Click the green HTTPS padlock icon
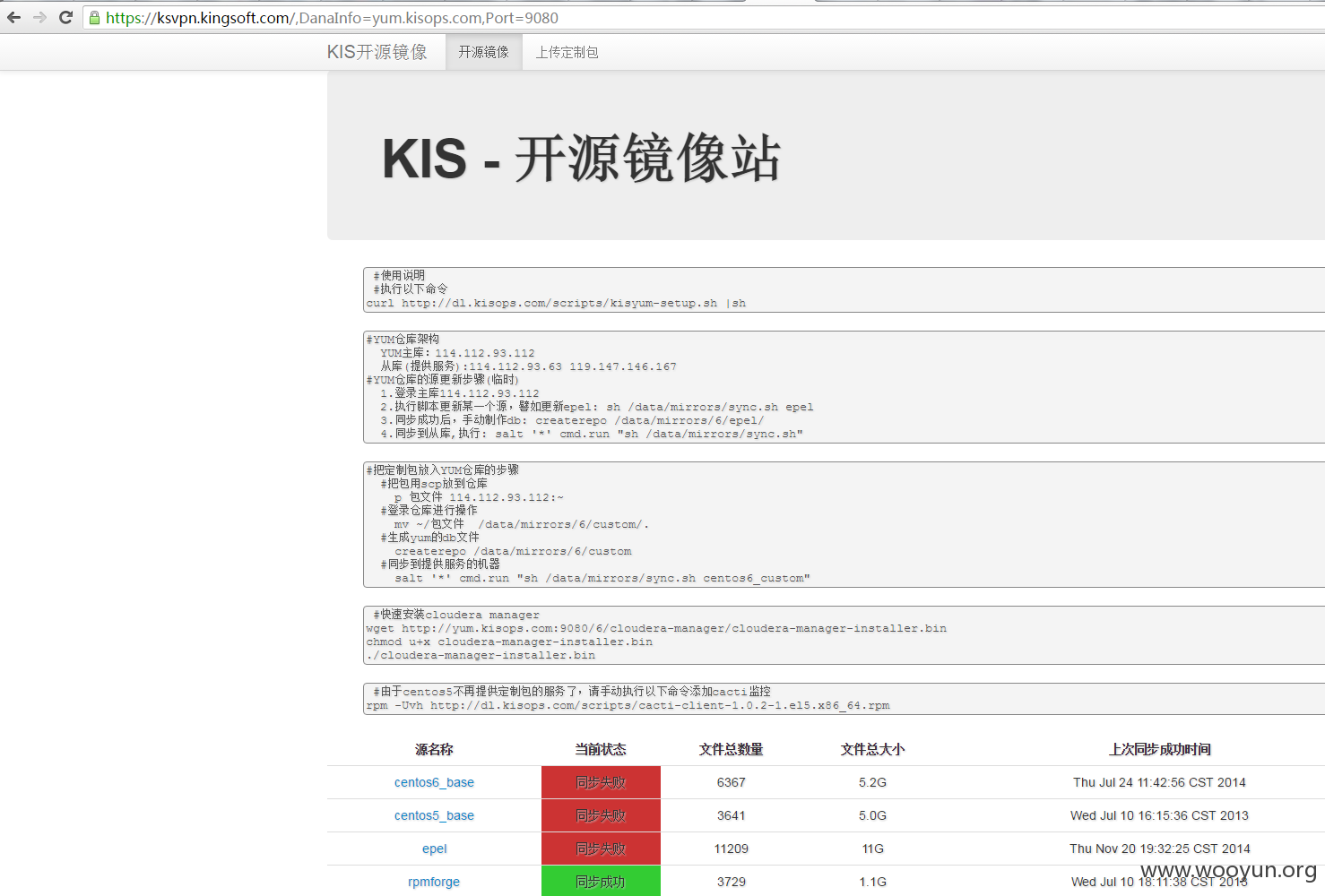Viewport: 1325px width, 896px height. click(94, 17)
